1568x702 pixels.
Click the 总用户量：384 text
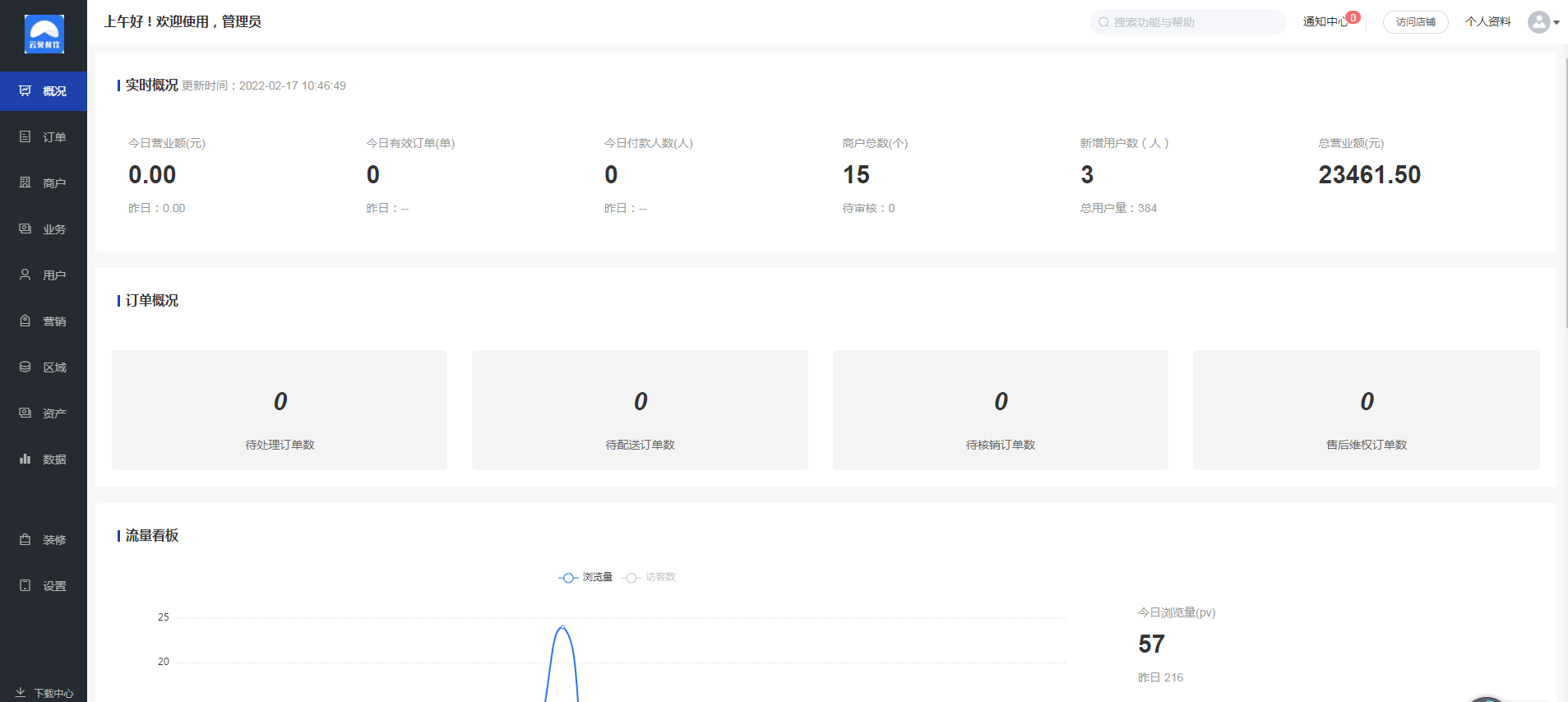[x=1118, y=209]
